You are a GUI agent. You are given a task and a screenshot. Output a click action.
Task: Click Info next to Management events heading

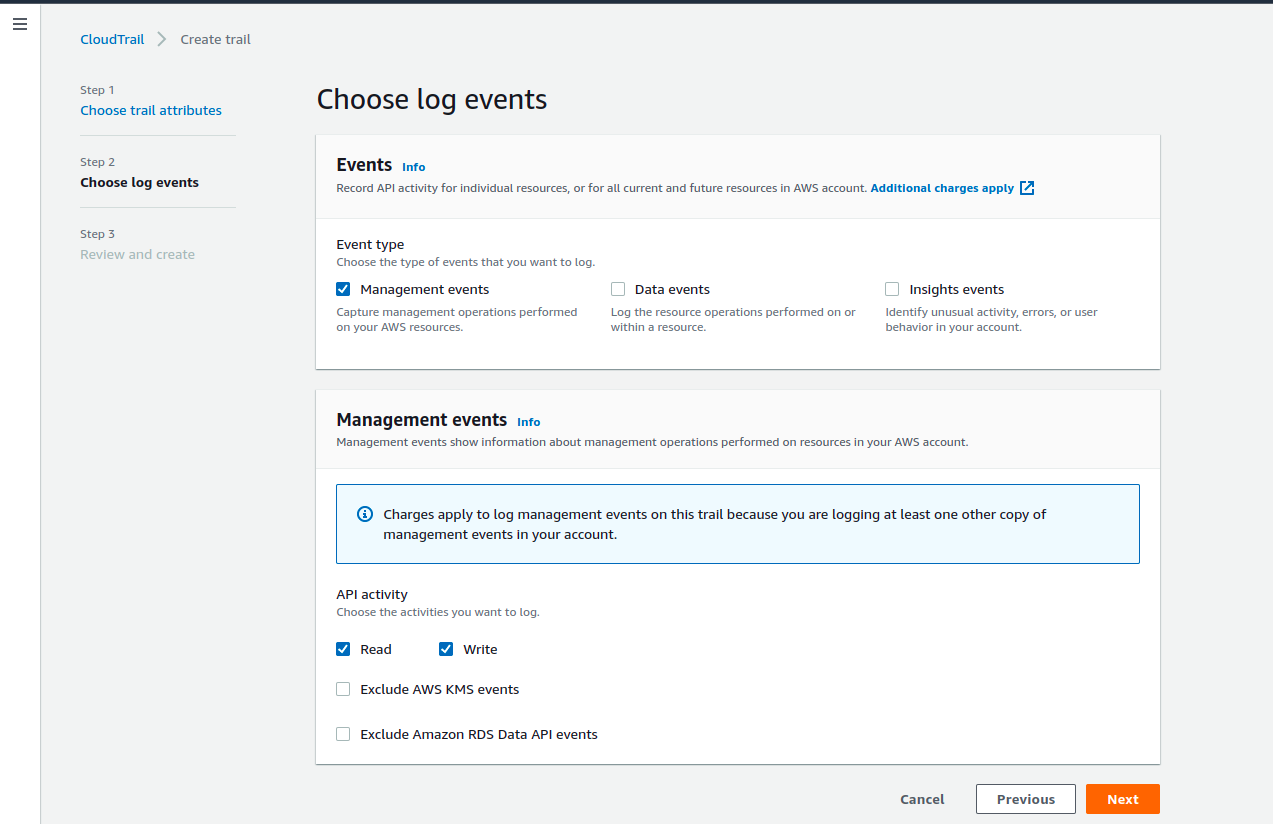coord(528,422)
